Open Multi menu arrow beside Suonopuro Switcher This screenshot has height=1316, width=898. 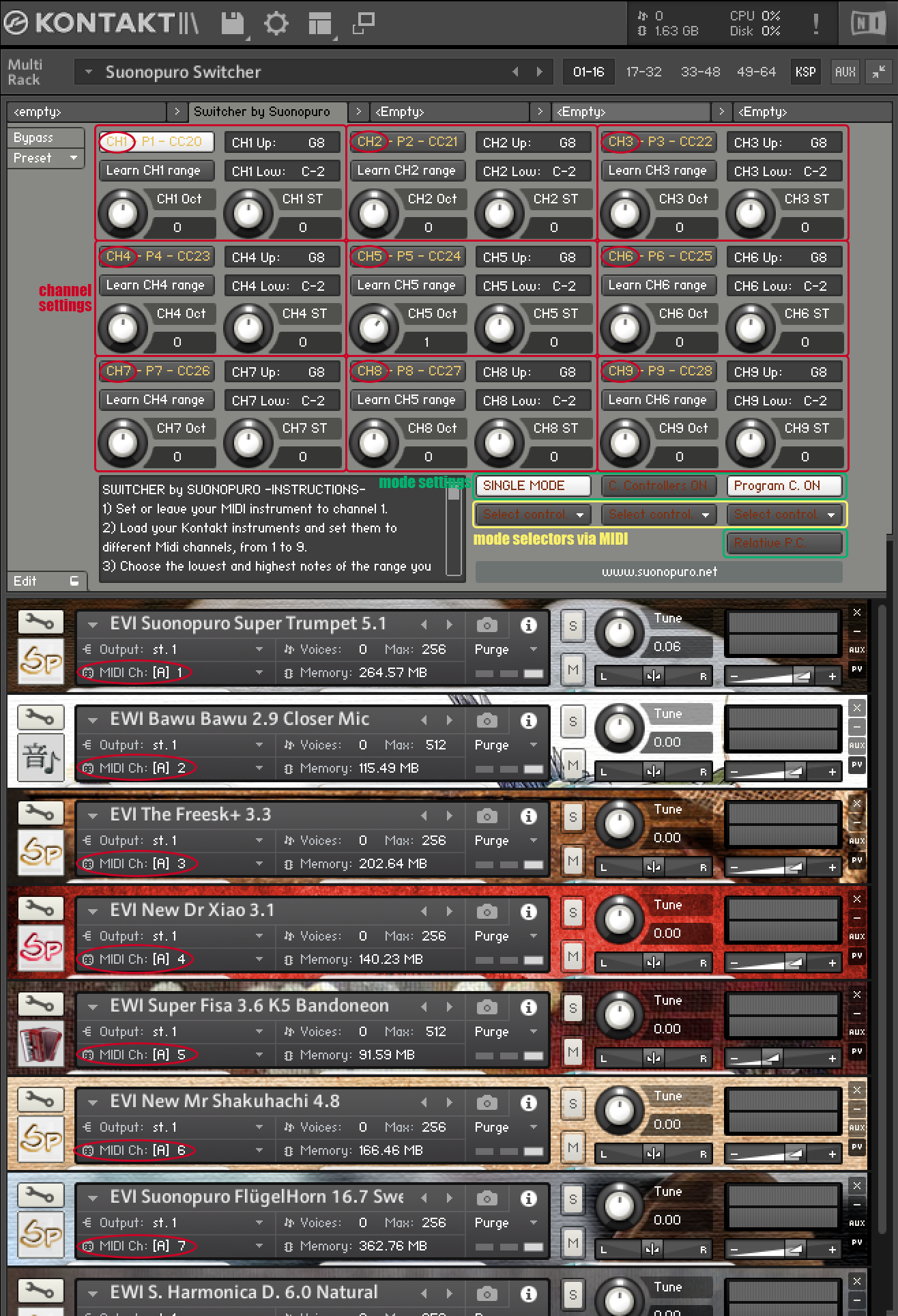click(88, 71)
